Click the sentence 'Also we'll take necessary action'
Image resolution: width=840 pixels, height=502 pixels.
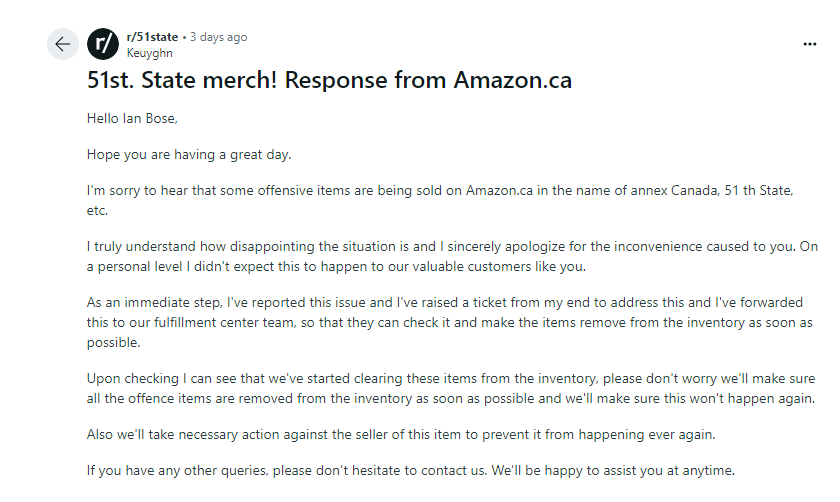[x=401, y=434]
